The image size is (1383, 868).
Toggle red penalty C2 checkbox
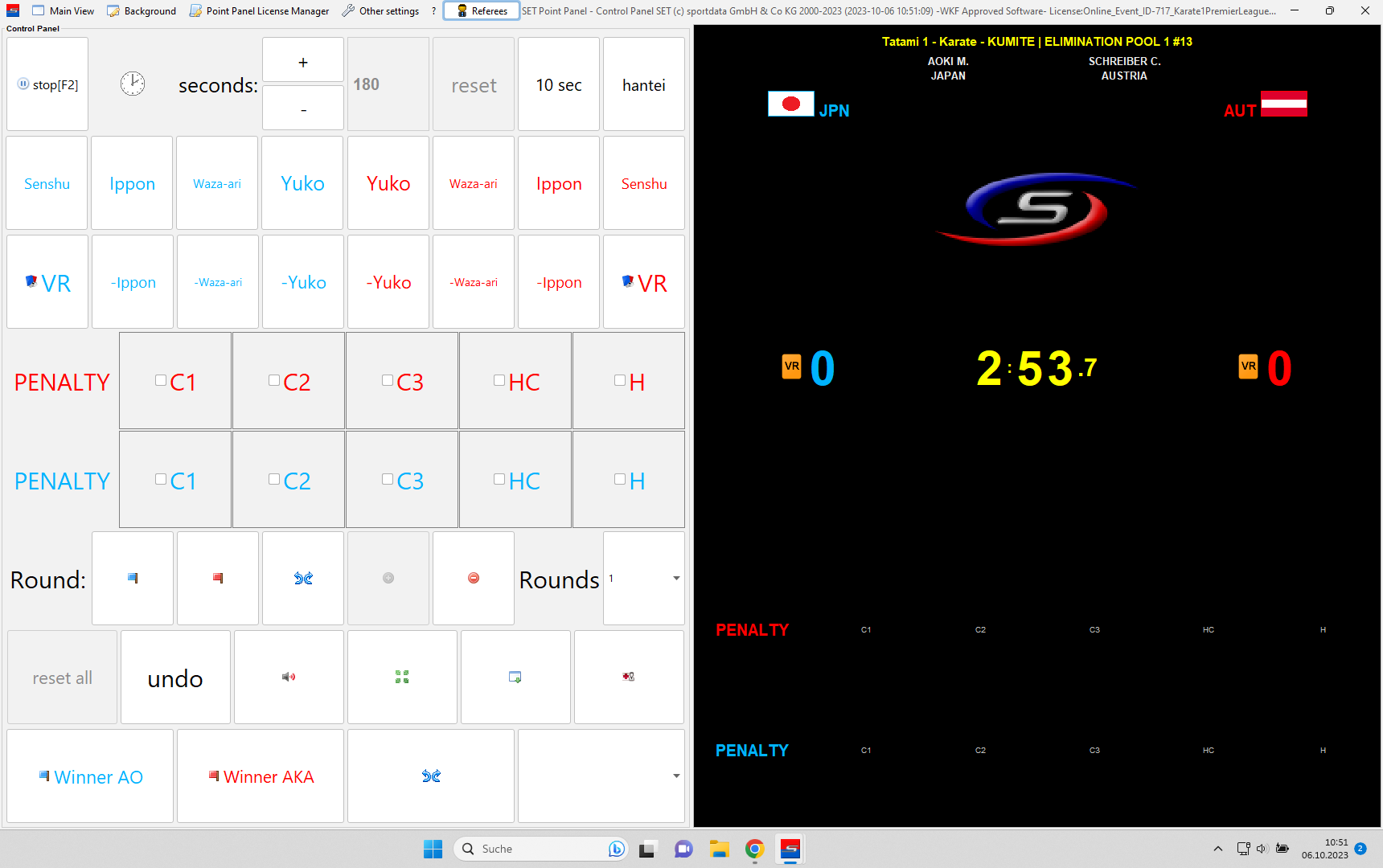tap(274, 381)
